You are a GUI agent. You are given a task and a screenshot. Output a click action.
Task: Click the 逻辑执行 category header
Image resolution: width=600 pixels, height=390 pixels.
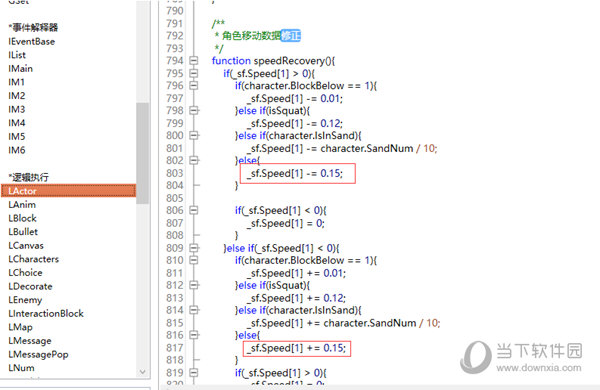pyautogui.click(x=29, y=177)
